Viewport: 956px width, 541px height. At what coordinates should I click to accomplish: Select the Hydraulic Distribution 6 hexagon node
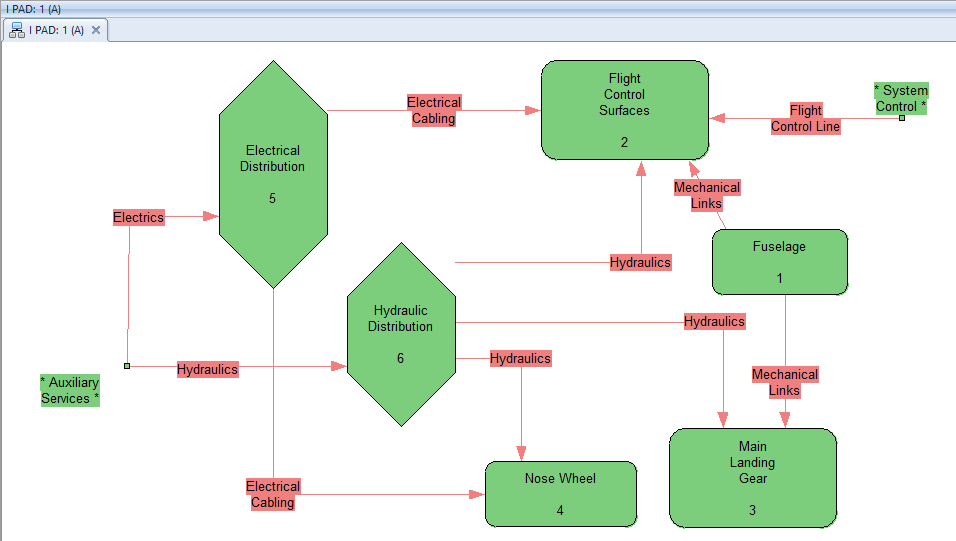(x=401, y=335)
